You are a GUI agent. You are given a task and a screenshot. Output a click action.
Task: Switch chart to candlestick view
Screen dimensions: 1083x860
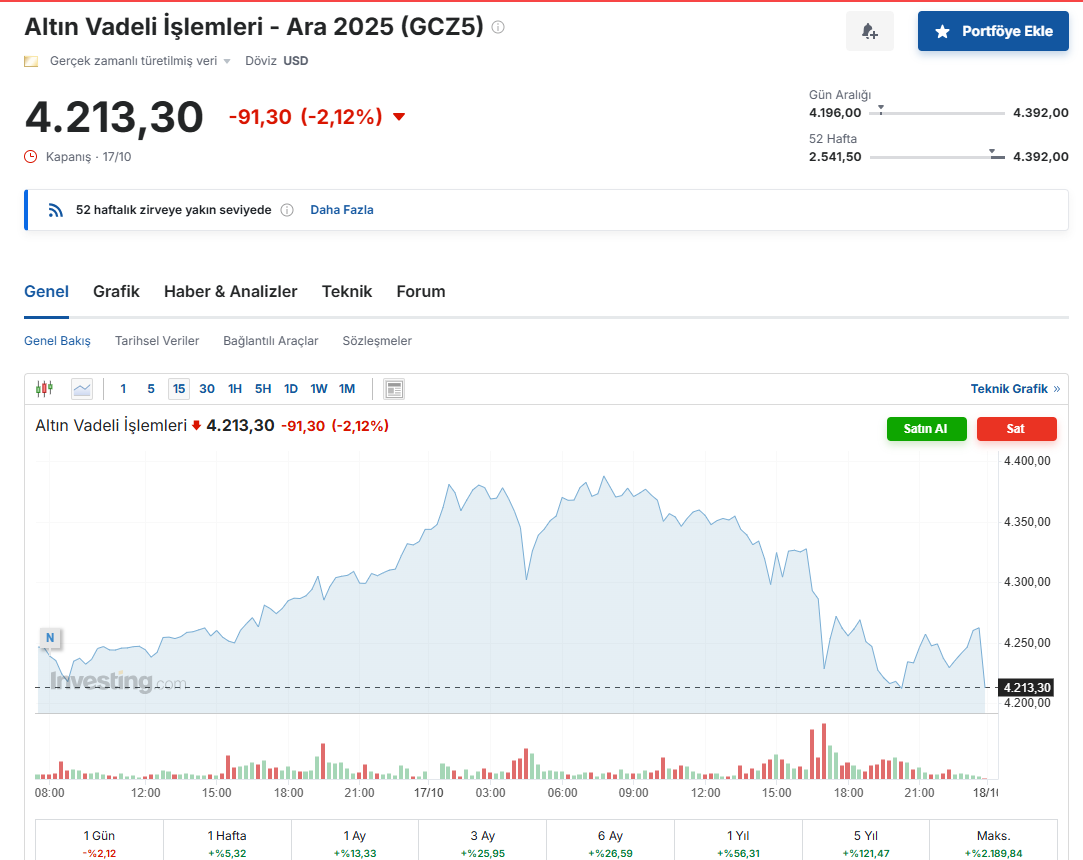point(44,389)
